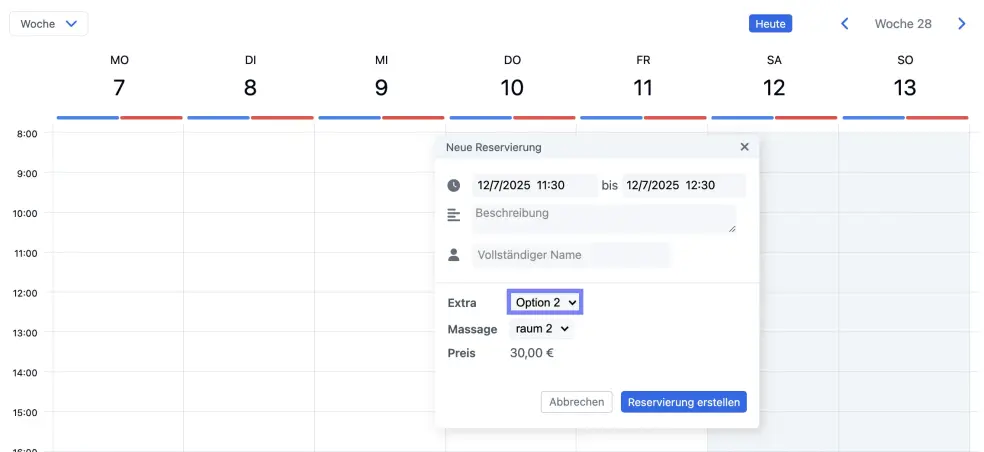Edit the end time 12/7/2025 12:30
Screen dimensions: 984x452
684,185
